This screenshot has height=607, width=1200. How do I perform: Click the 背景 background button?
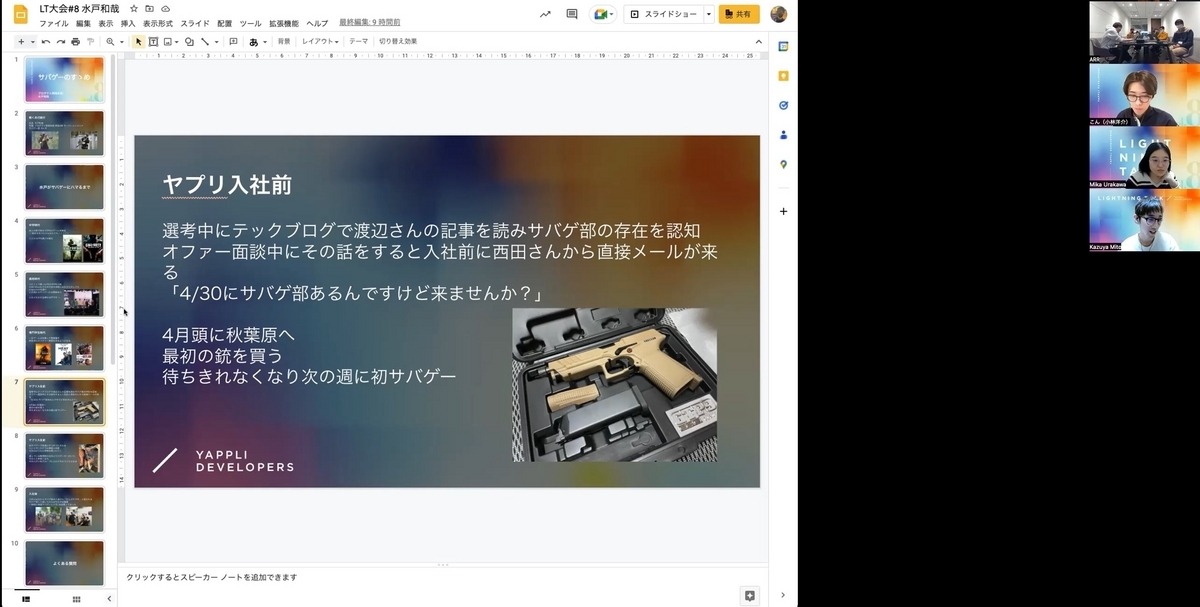tap(284, 42)
